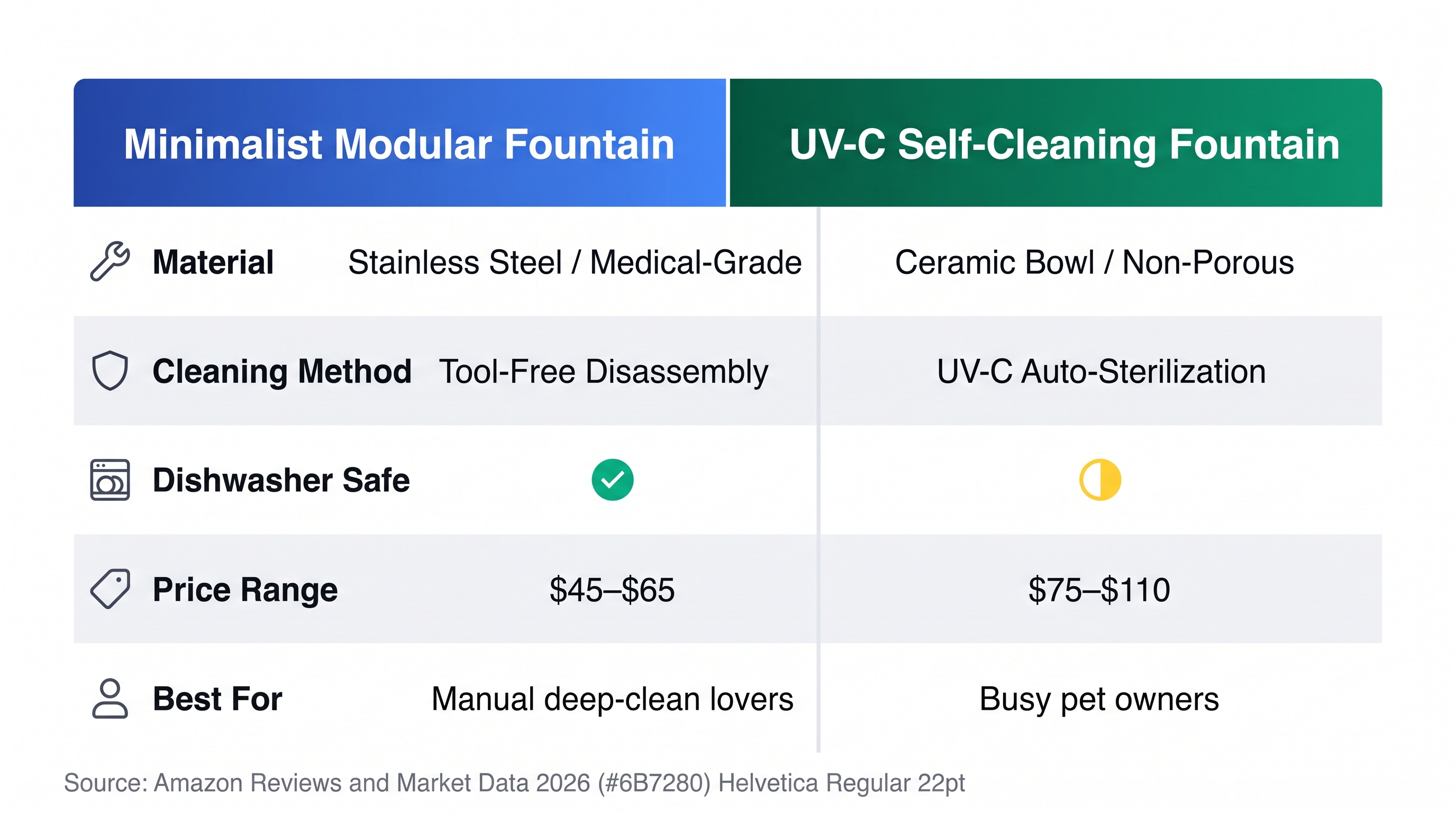Screen dimensions: 1456x813
Task: Click the $45–$65 price value
Action: (612, 590)
